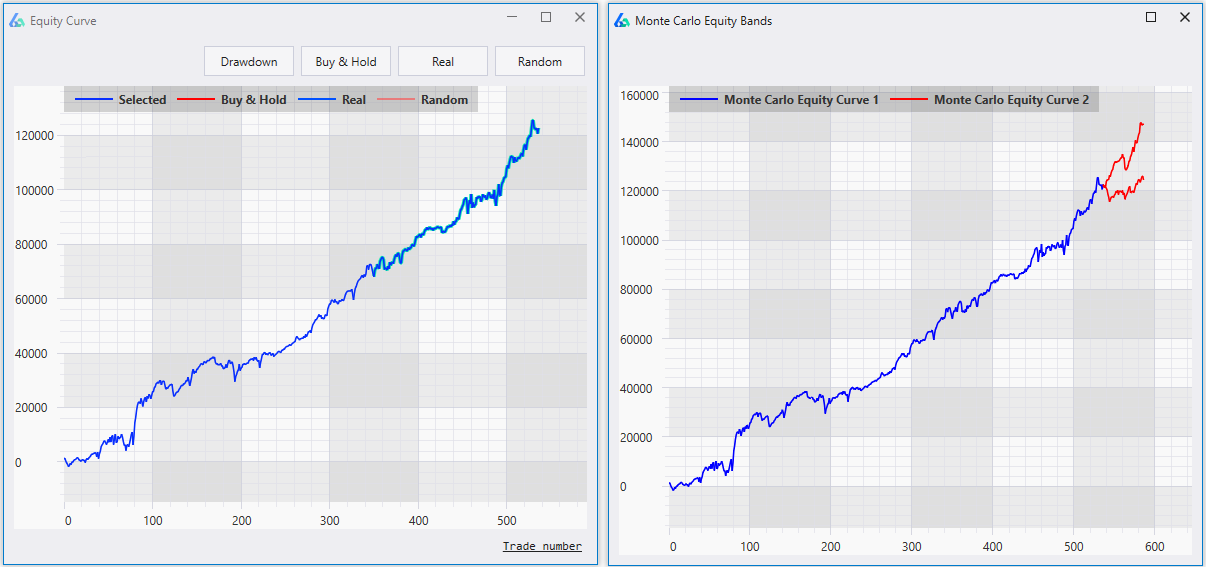Click the Trade number axis label
This screenshot has height=567, width=1206.
point(542,546)
